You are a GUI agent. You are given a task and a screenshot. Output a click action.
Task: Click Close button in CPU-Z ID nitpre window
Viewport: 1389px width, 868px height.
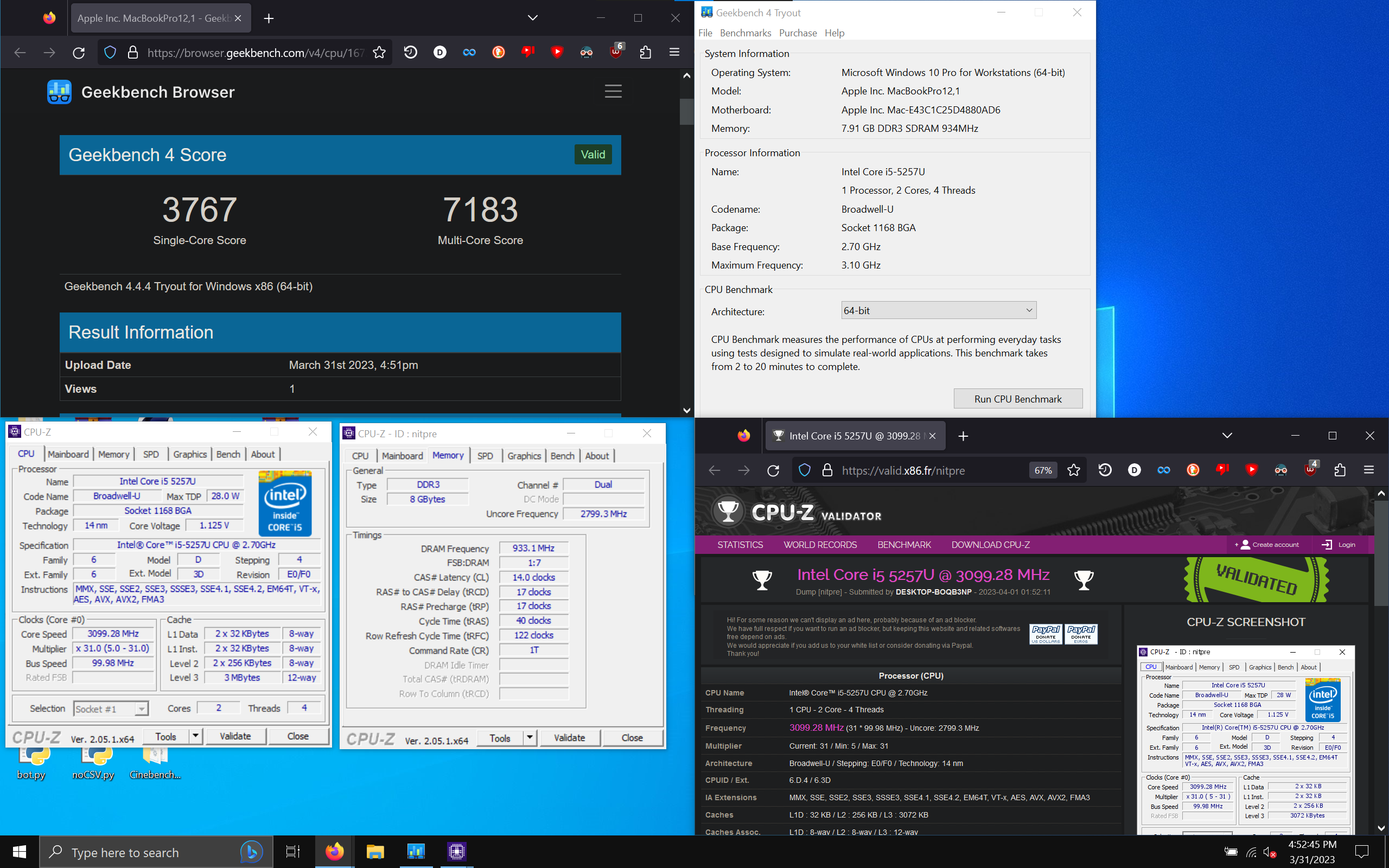[632, 738]
